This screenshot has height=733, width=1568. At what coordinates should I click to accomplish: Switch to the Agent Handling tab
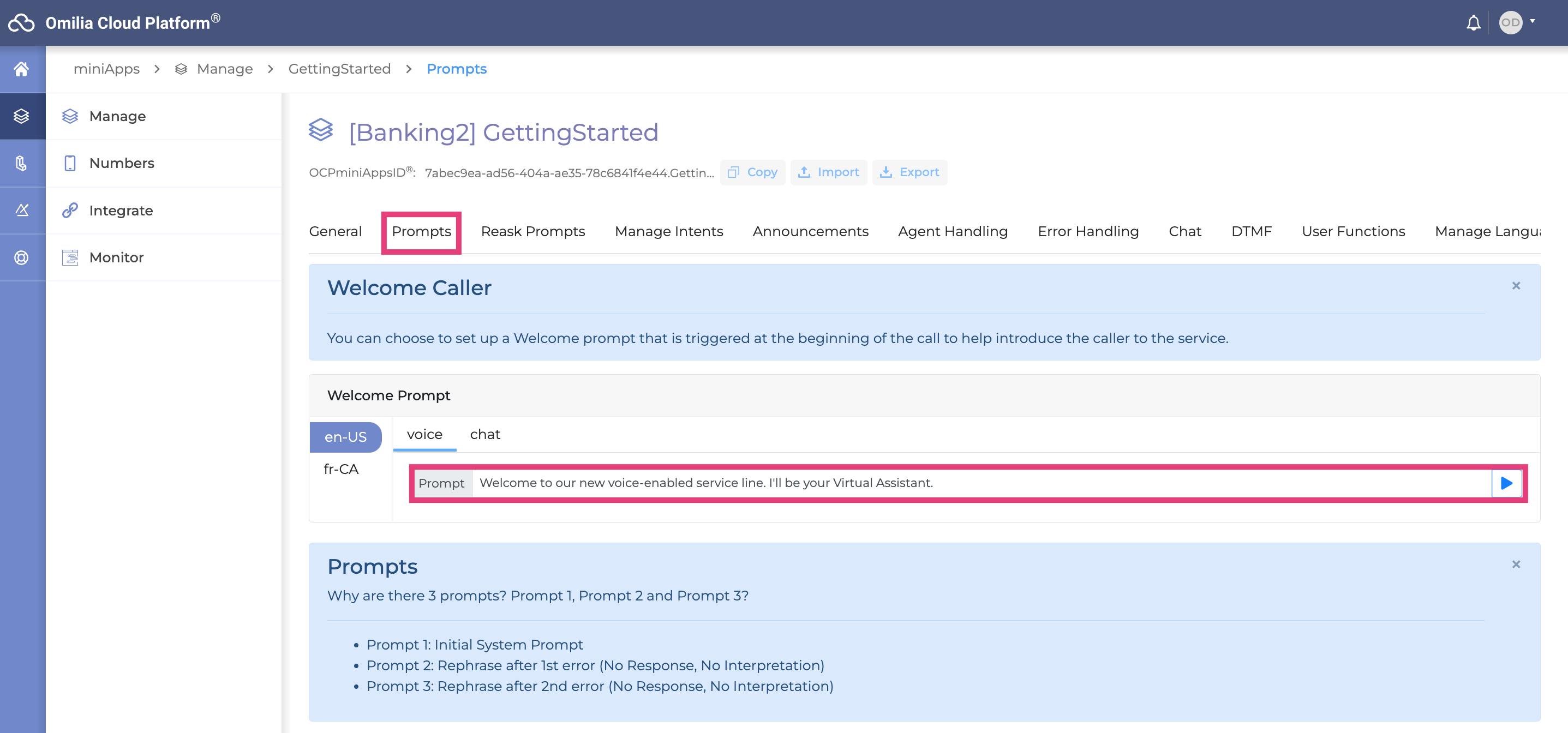tap(953, 231)
